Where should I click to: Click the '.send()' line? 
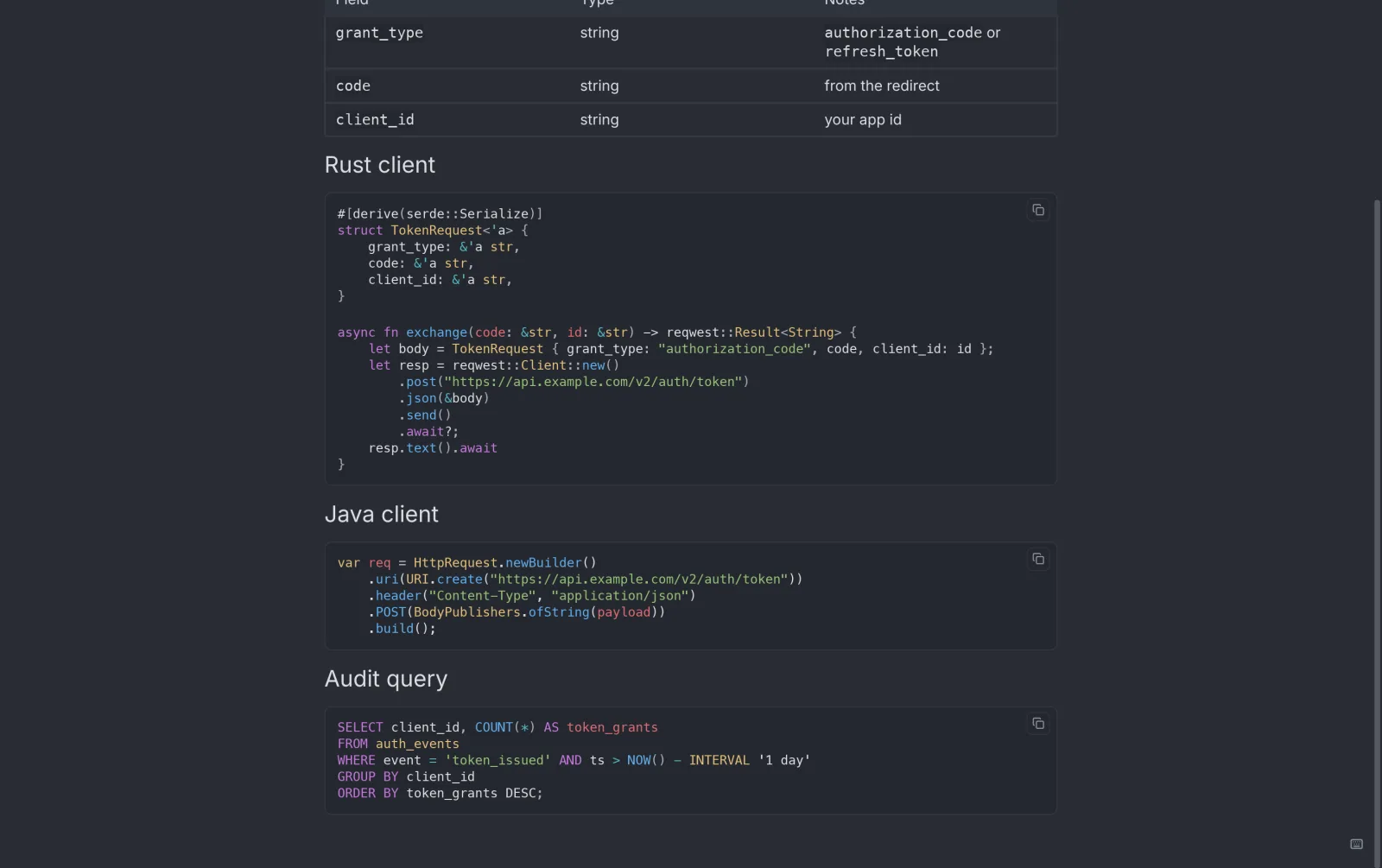click(x=425, y=415)
